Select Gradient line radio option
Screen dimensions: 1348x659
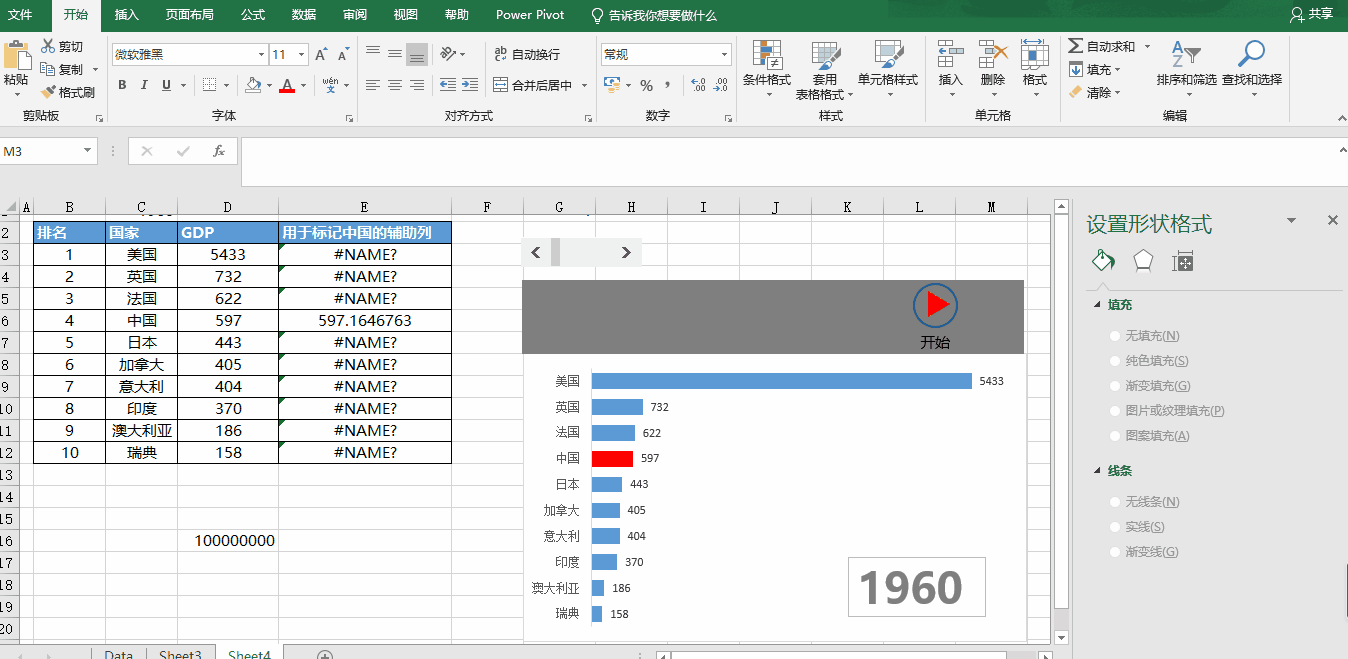point(1114,552)
